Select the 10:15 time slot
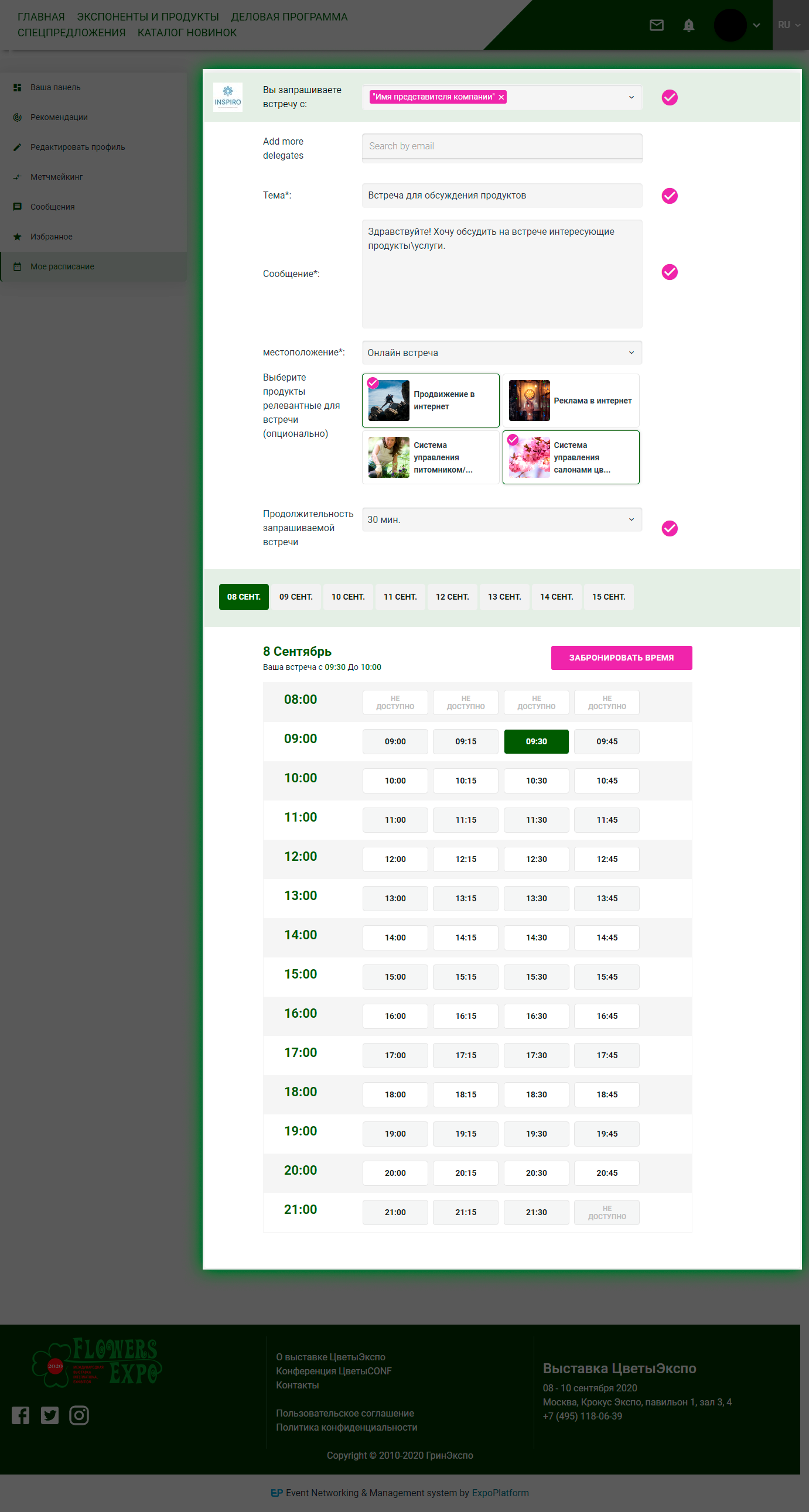Screen dimensions: 809x1512 [x=466, y=781]
